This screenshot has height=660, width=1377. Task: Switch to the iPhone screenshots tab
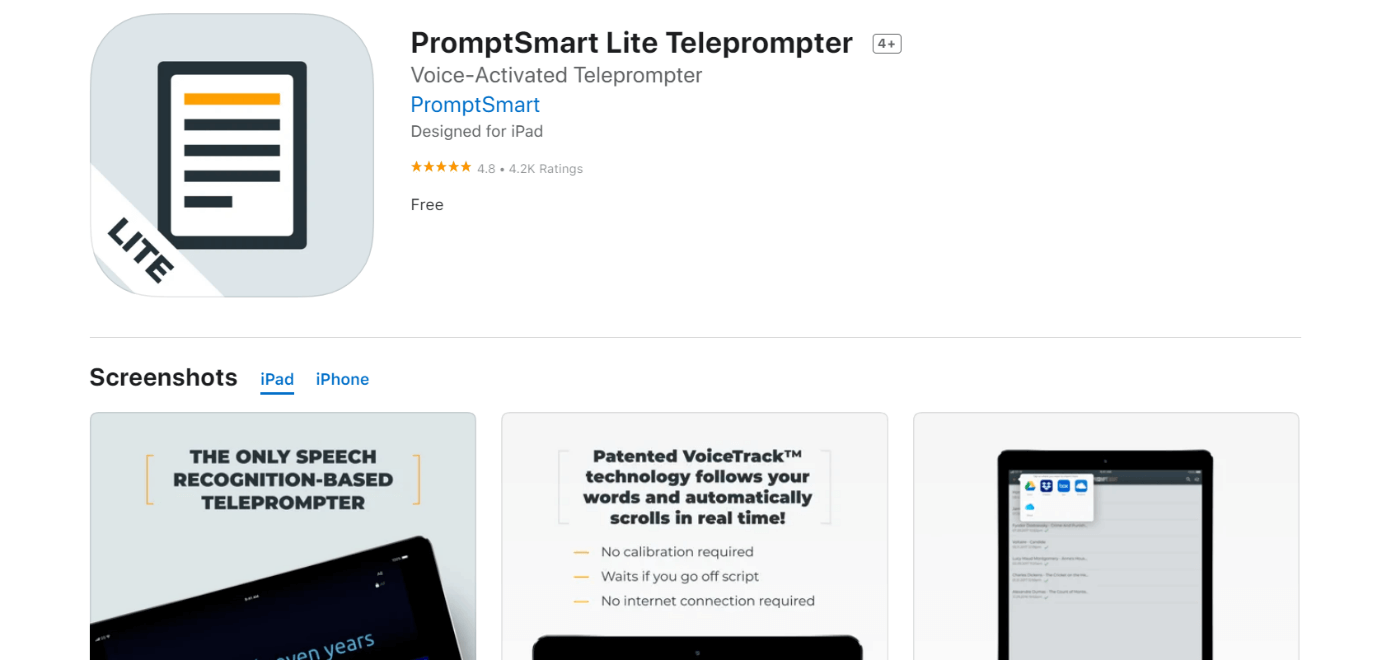[x=342, y=379]
